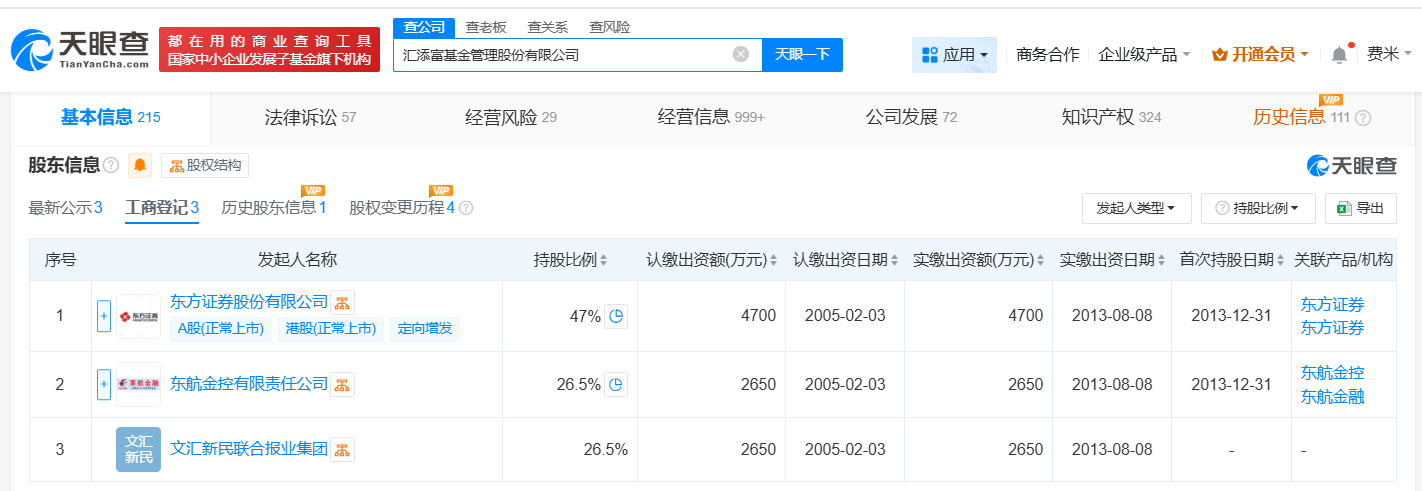Click help icon next to 股东信息
This screenshot has width=1422, height=491.
coord(111,165)
